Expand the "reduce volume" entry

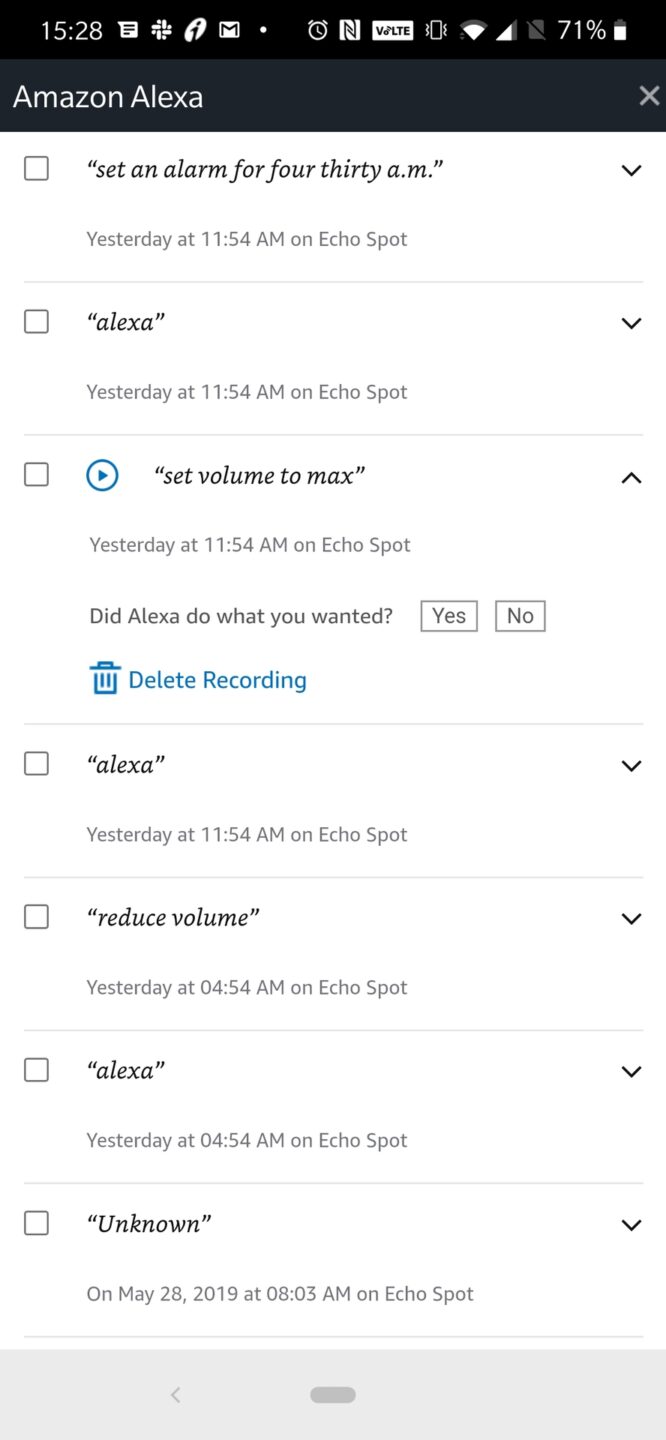point(631,918)
